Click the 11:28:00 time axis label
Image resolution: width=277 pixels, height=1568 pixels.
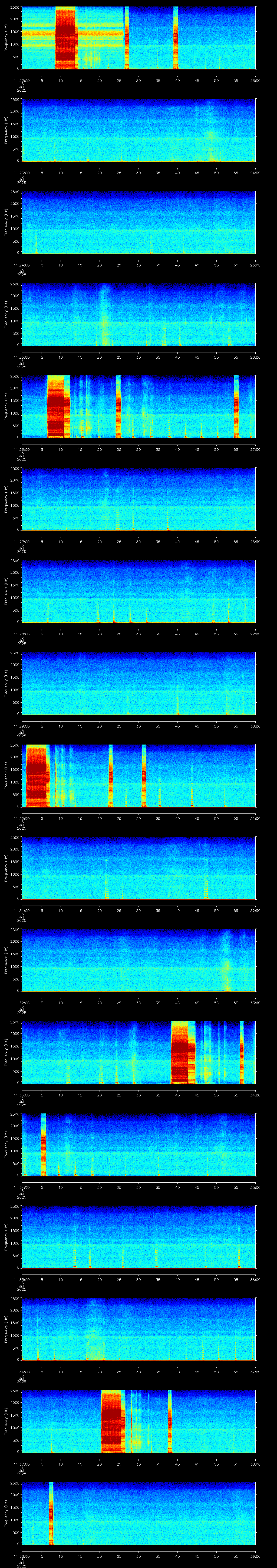point(21,634)
